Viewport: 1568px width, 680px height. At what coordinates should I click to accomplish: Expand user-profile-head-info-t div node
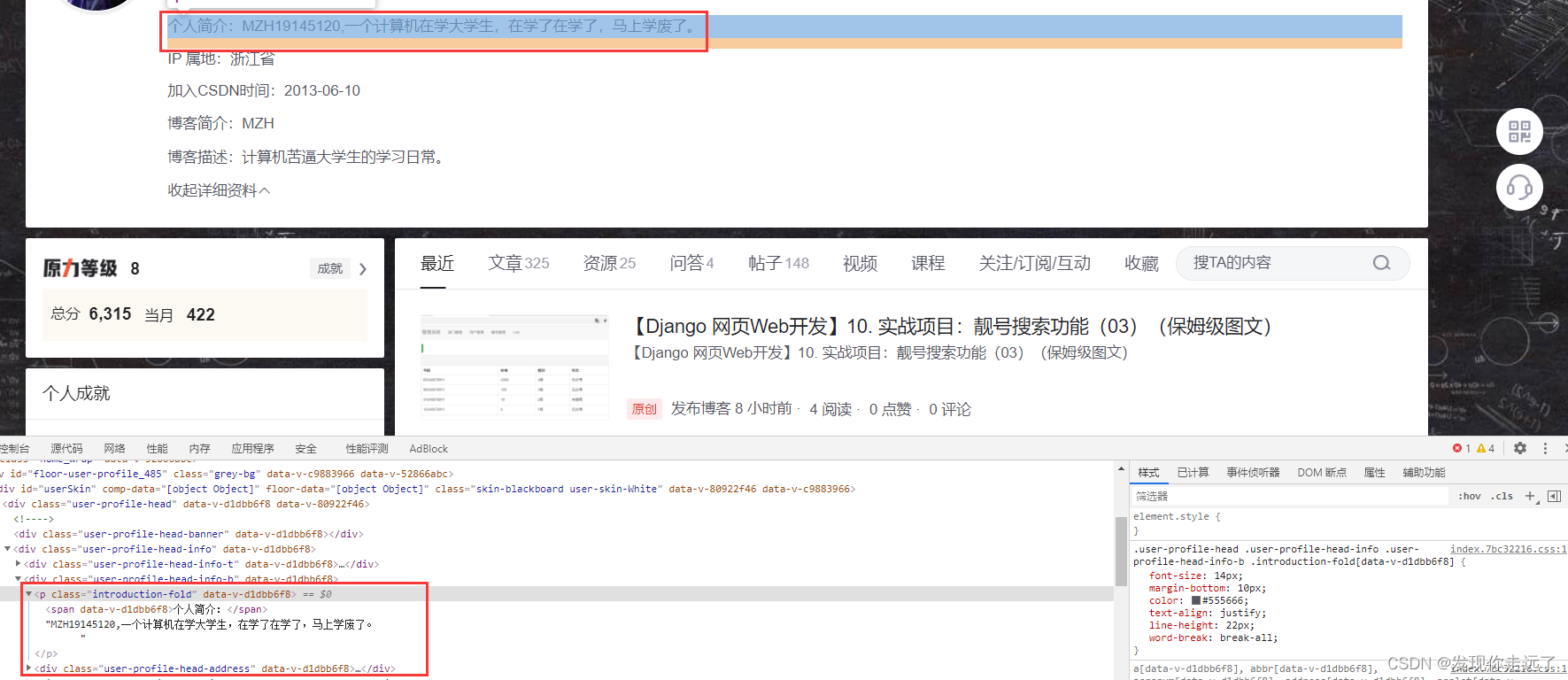pos(18,564)
